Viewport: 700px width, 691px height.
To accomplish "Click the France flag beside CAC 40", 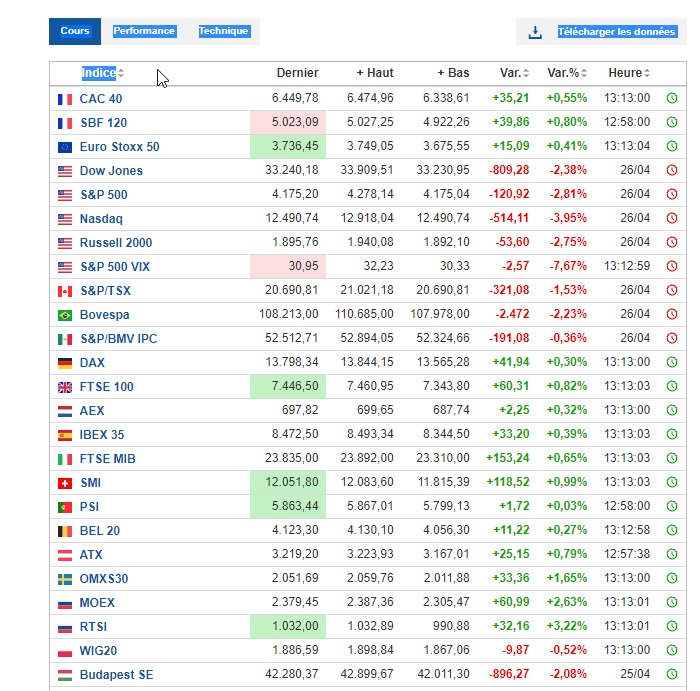I will (x=65, y=99).
